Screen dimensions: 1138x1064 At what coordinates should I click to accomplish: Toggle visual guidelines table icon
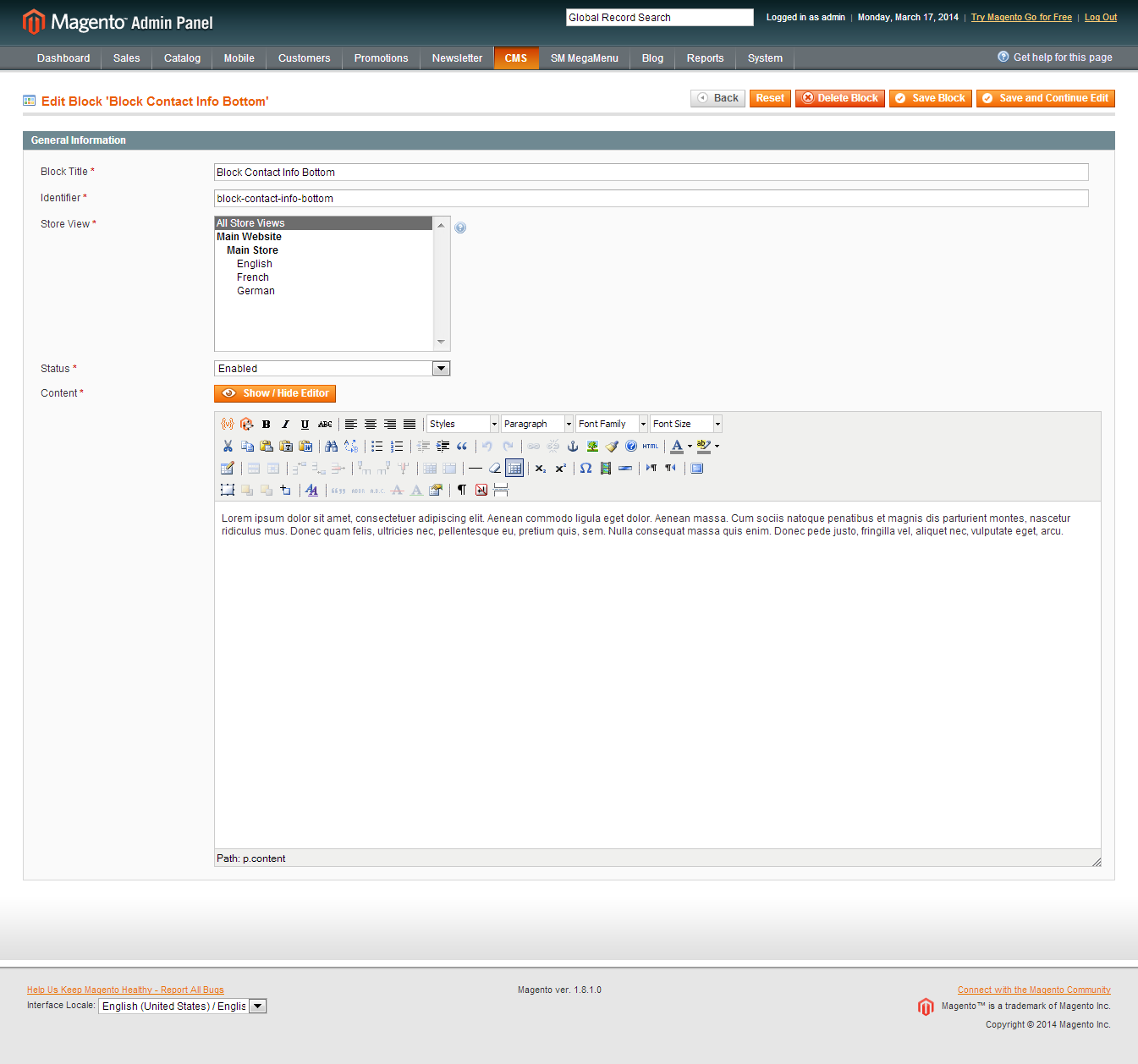point(514,468)
